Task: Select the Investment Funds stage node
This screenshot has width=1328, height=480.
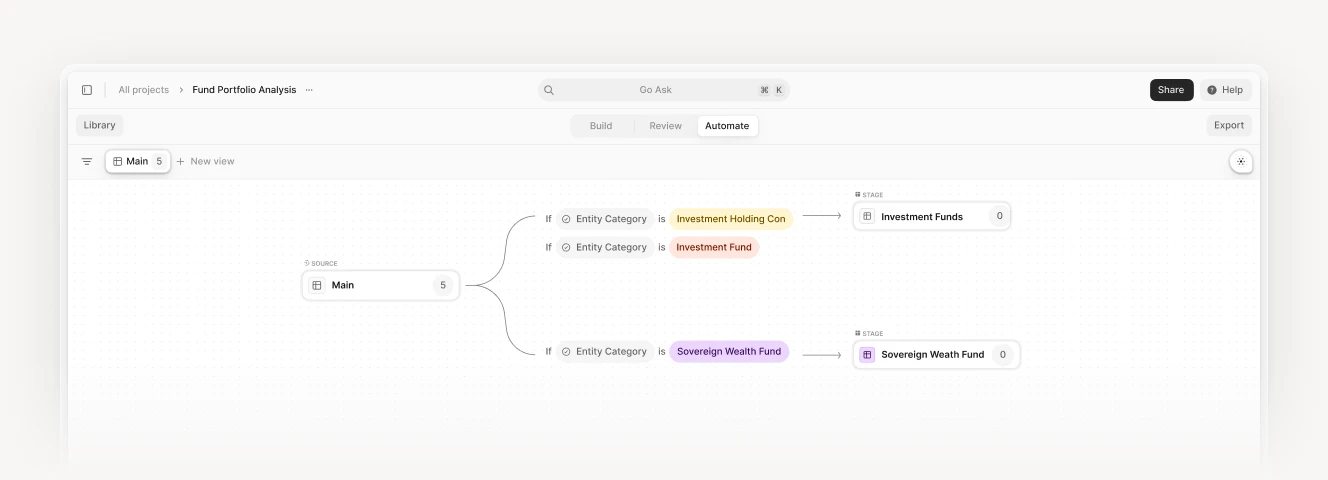Action: (x=932, y=216)
